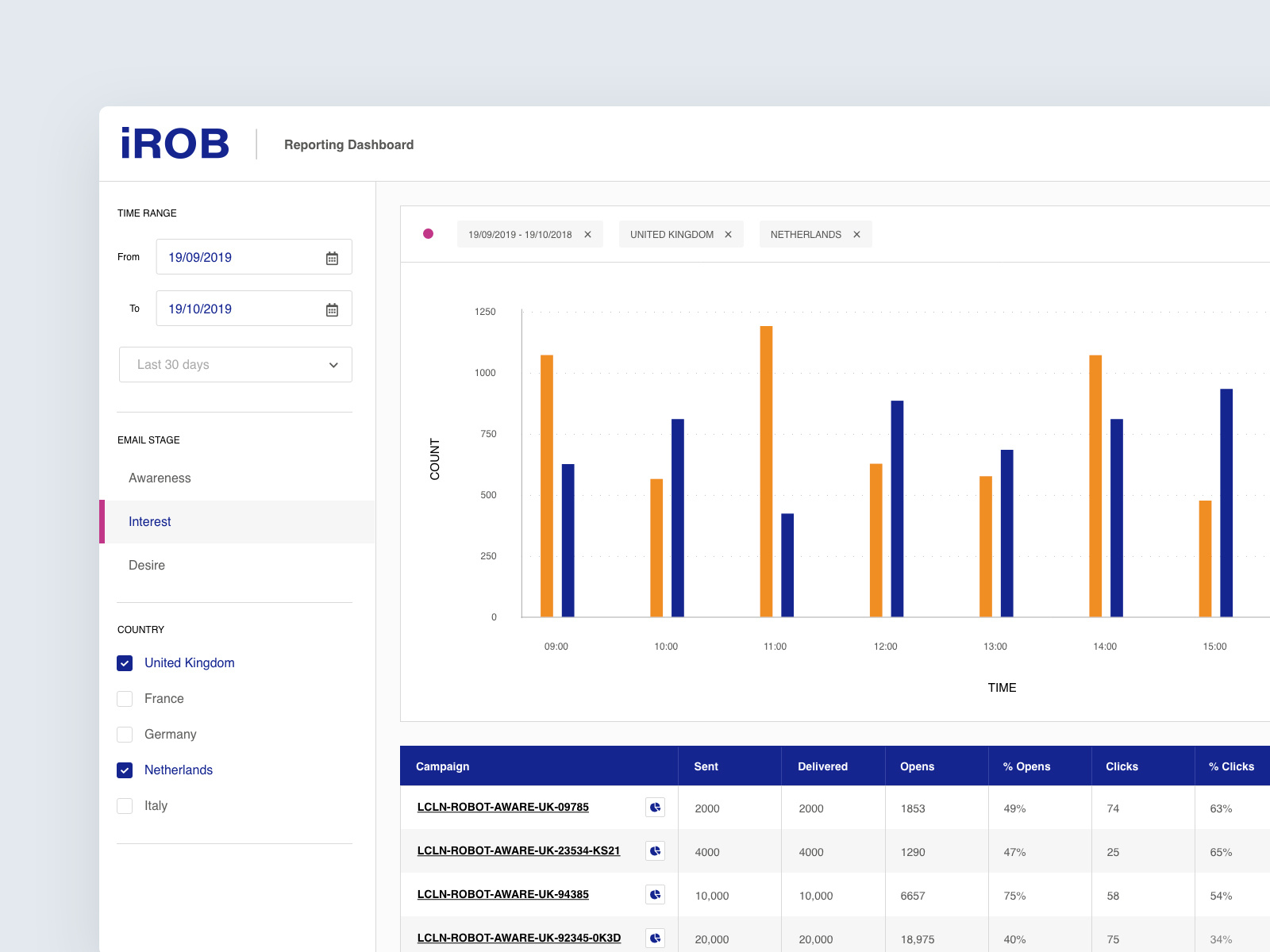Open campaign link LCLN-ROBOT-AWARE-UK-94385
Image resolution: width=1270 pixels, height=952 pixels.
point(503,894)
